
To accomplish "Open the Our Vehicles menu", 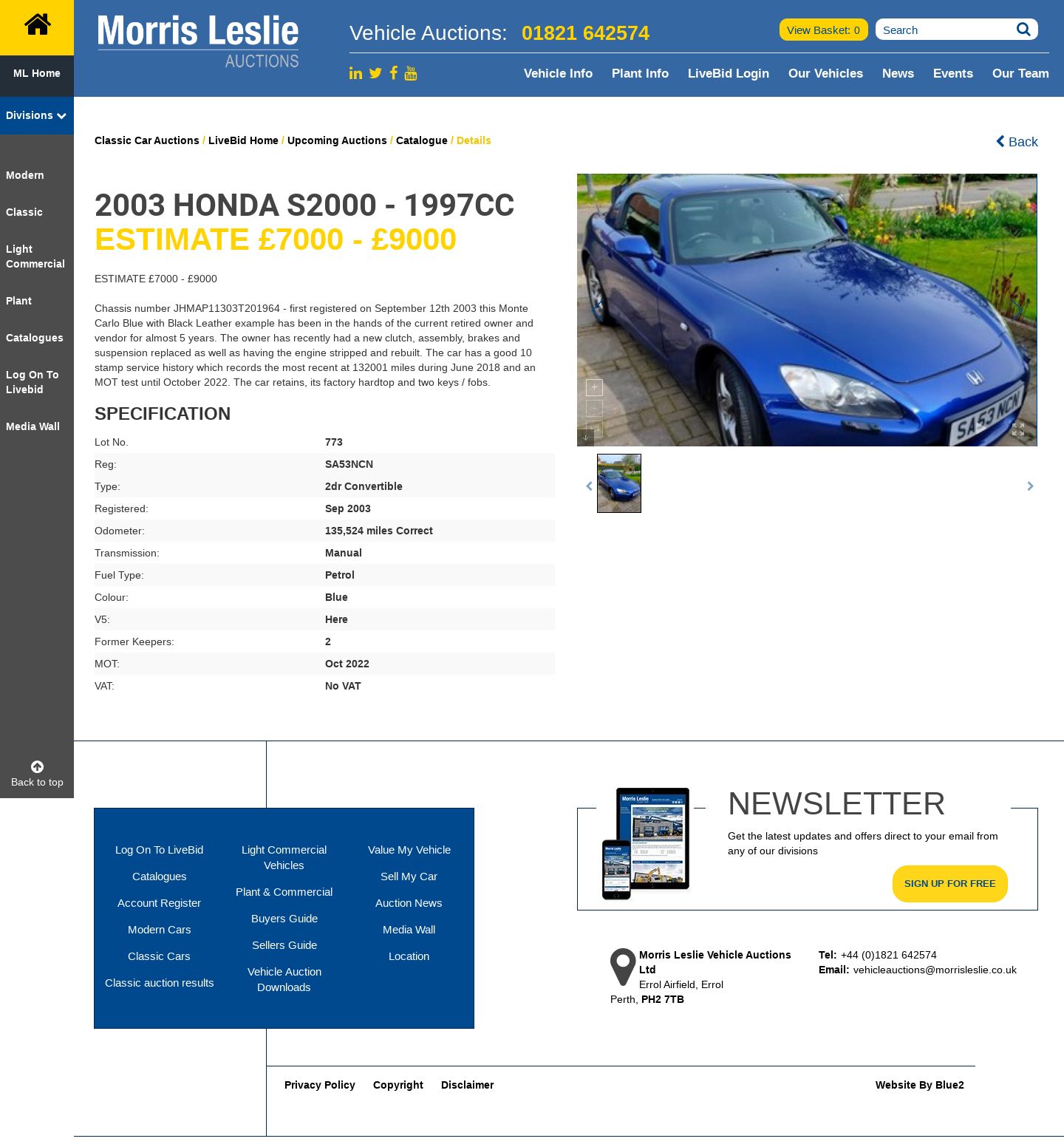I will point(825,73).
